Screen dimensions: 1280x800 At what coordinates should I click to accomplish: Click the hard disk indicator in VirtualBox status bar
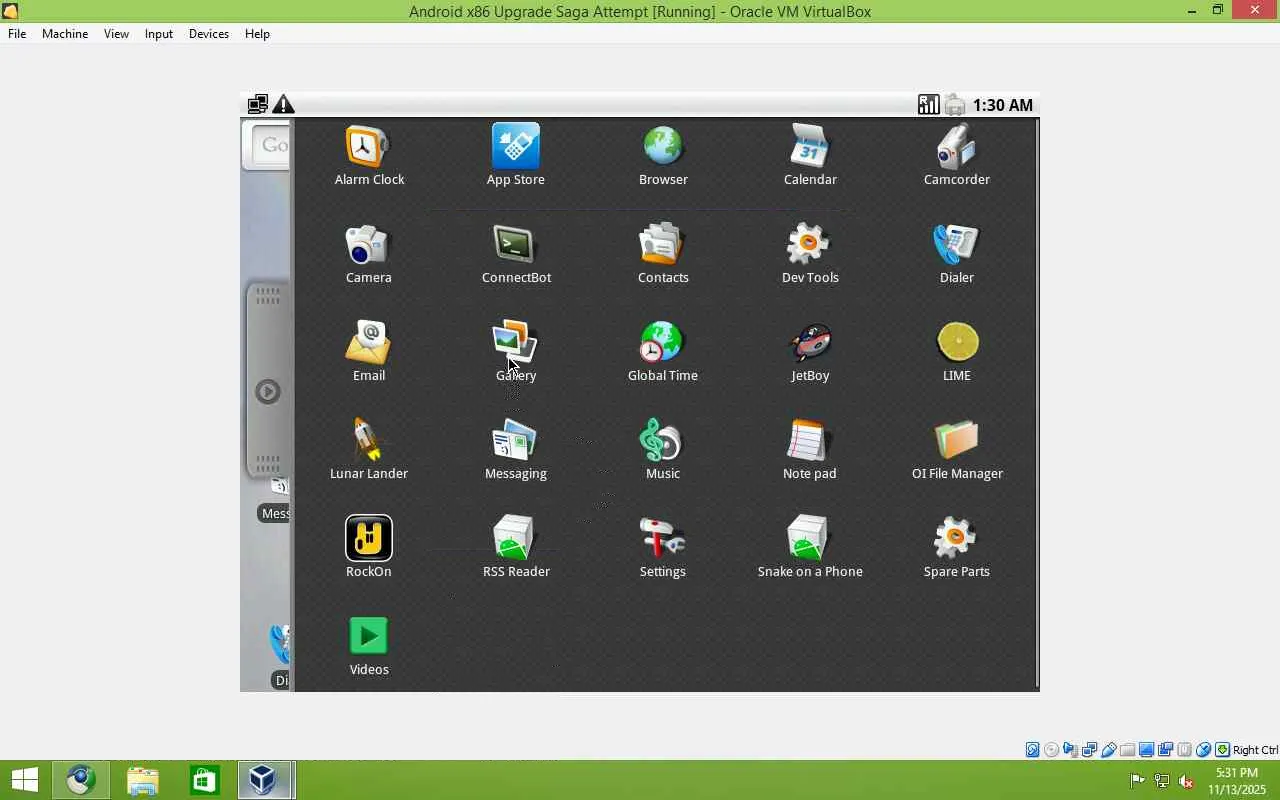(1032, 750)
